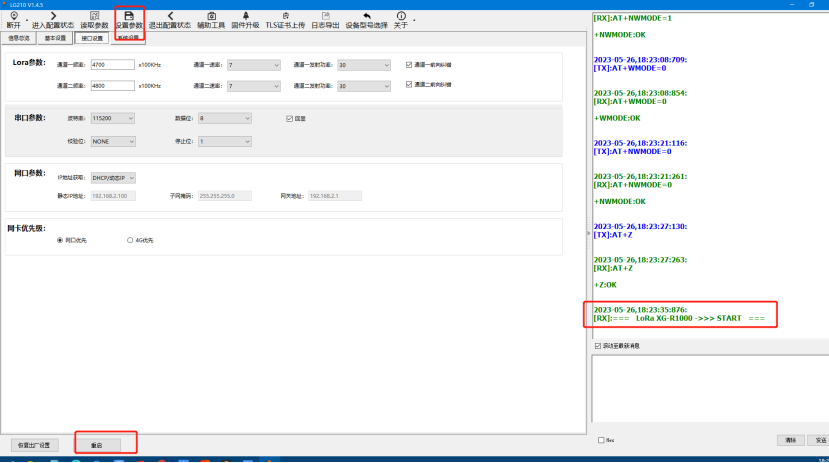
Task: Switch to the 信息总览 tab
Action: [x=19, y=39]
